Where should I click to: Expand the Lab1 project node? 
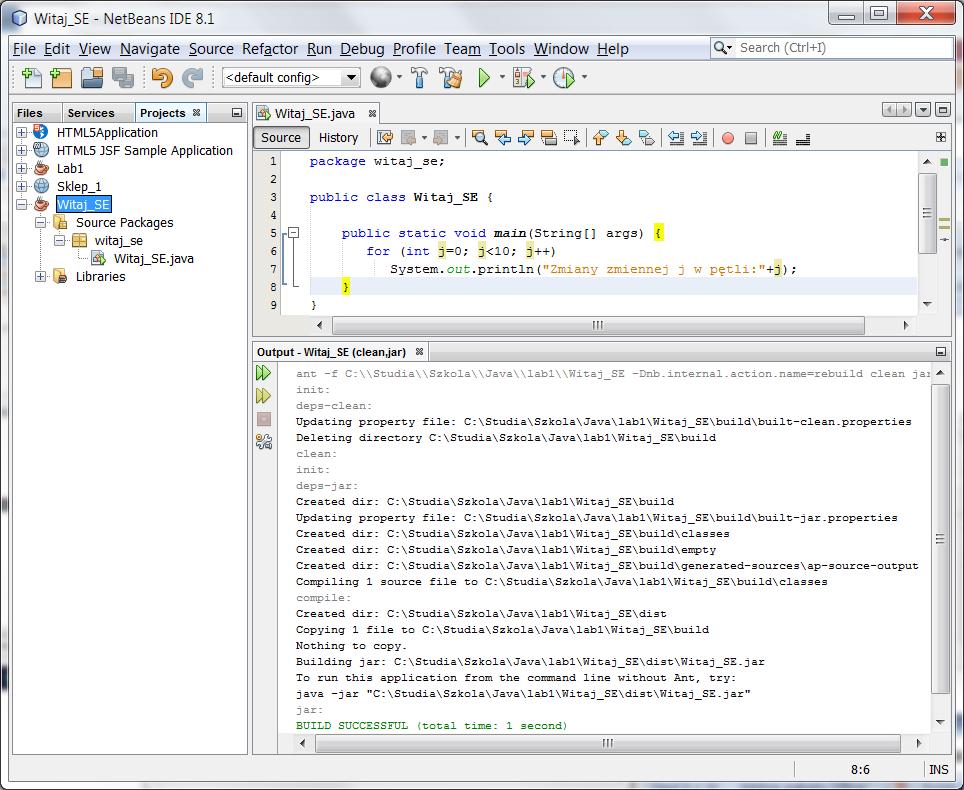22,168
